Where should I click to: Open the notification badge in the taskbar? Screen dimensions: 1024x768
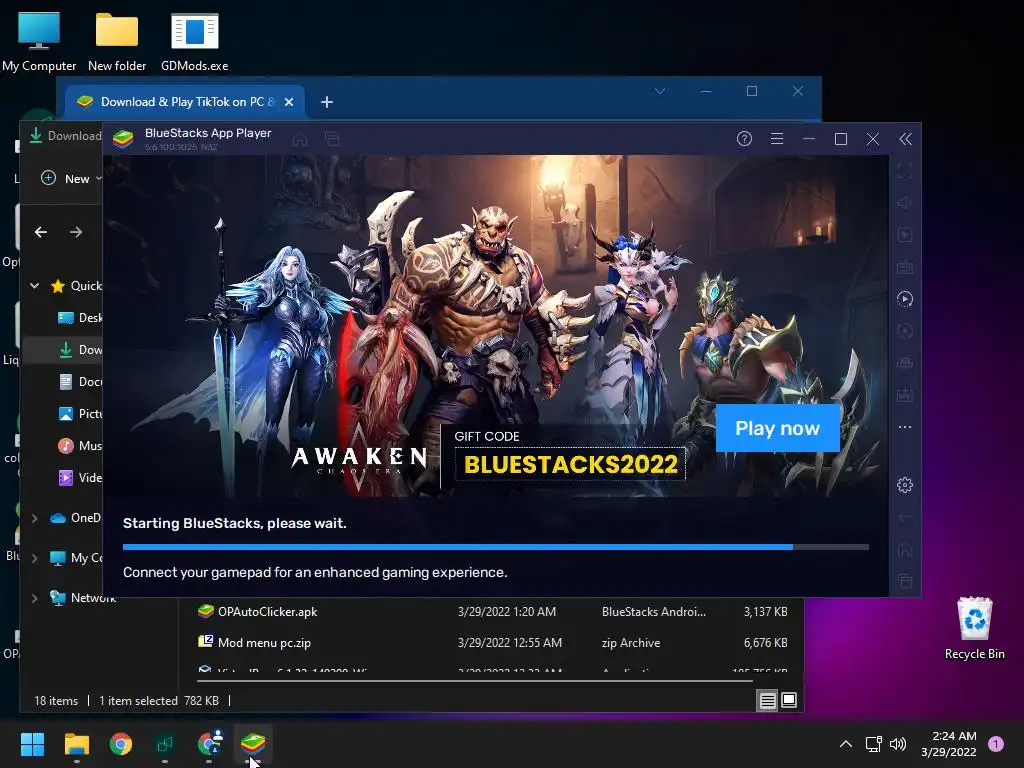coord(996,743)
